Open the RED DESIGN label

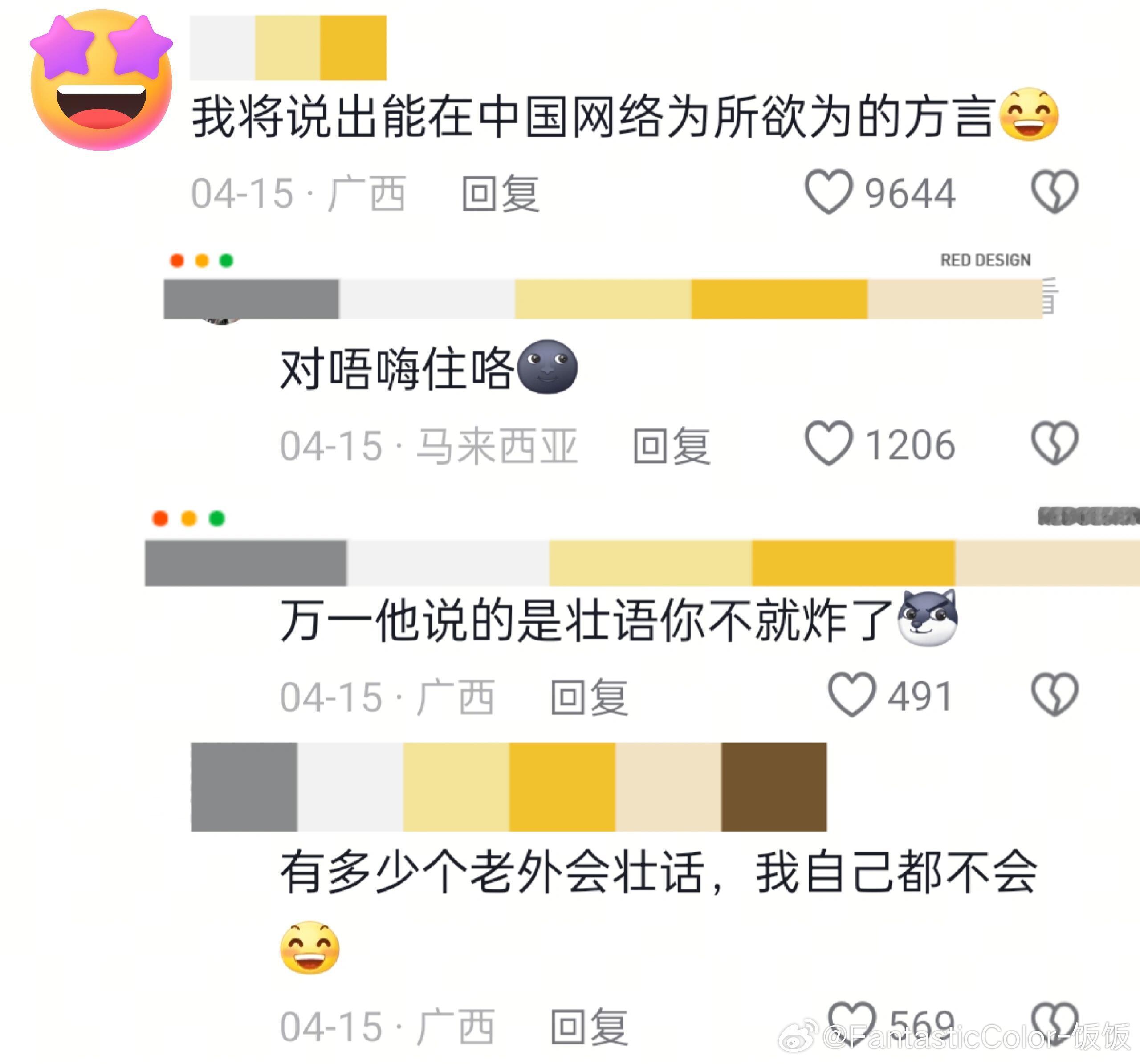(985, 261)
